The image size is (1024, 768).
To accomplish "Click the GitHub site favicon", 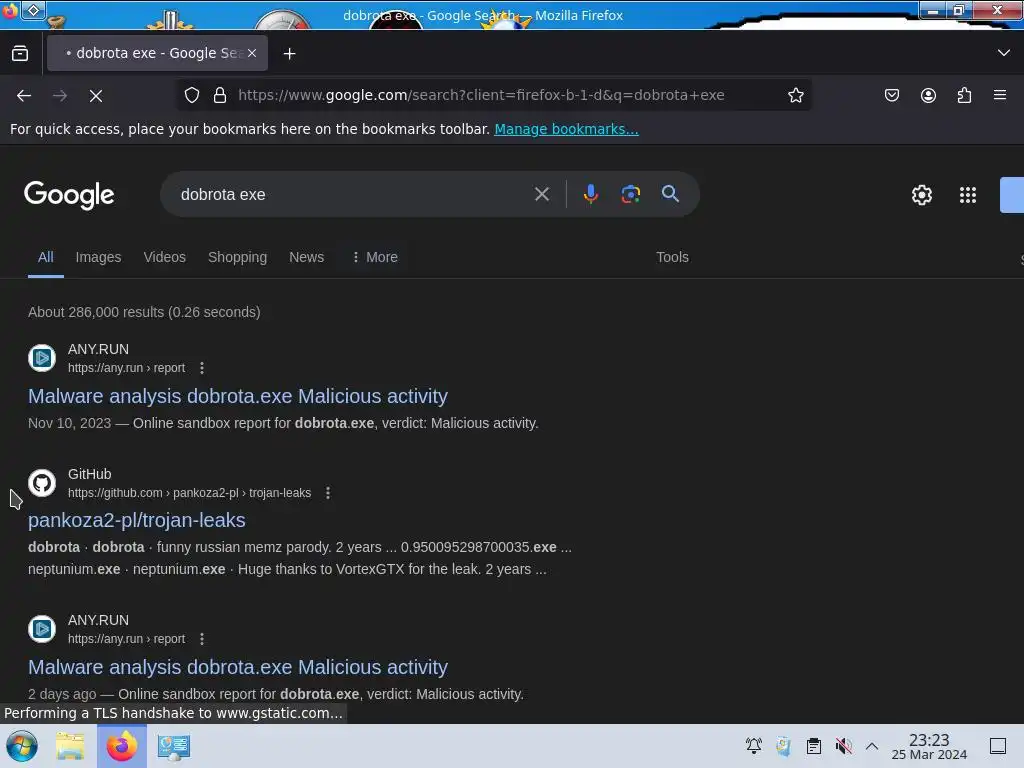I will (x=42, y=483).
